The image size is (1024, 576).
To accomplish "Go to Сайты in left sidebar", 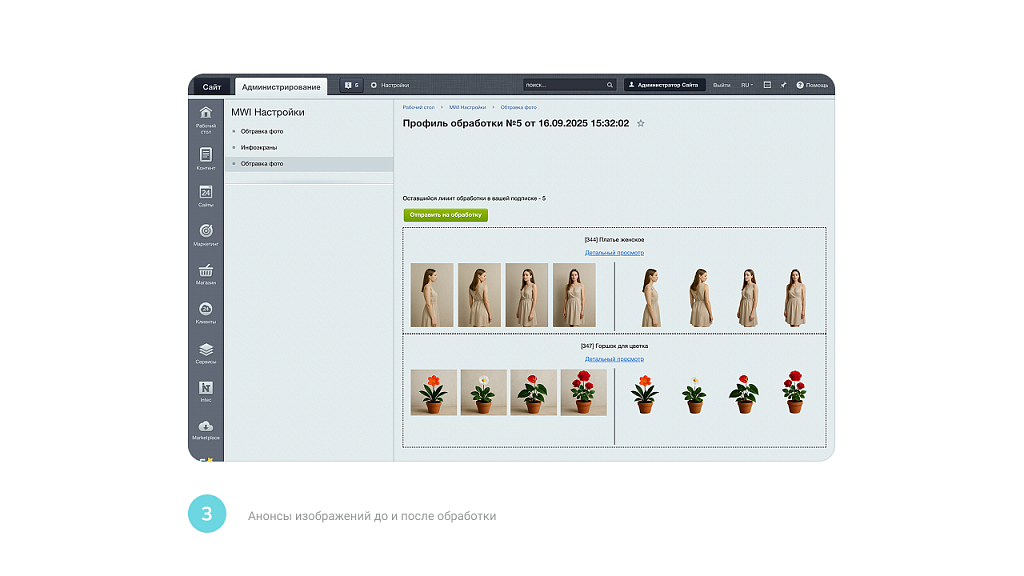I will tap(205, 195).
